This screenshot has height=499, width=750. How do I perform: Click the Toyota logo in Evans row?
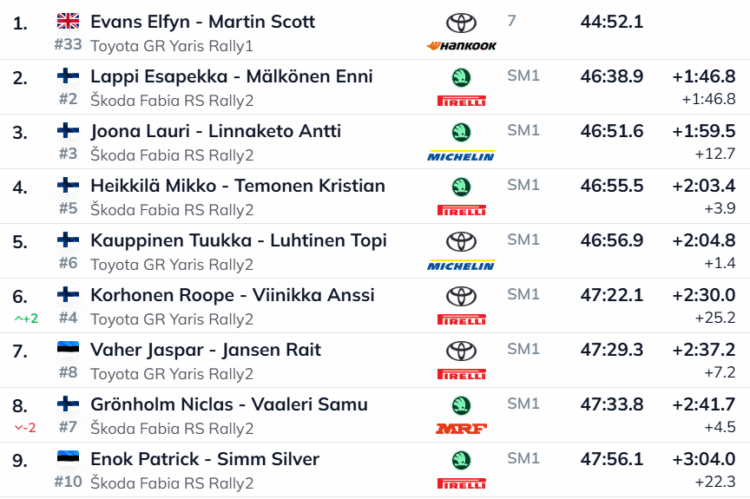coord(460,22)
